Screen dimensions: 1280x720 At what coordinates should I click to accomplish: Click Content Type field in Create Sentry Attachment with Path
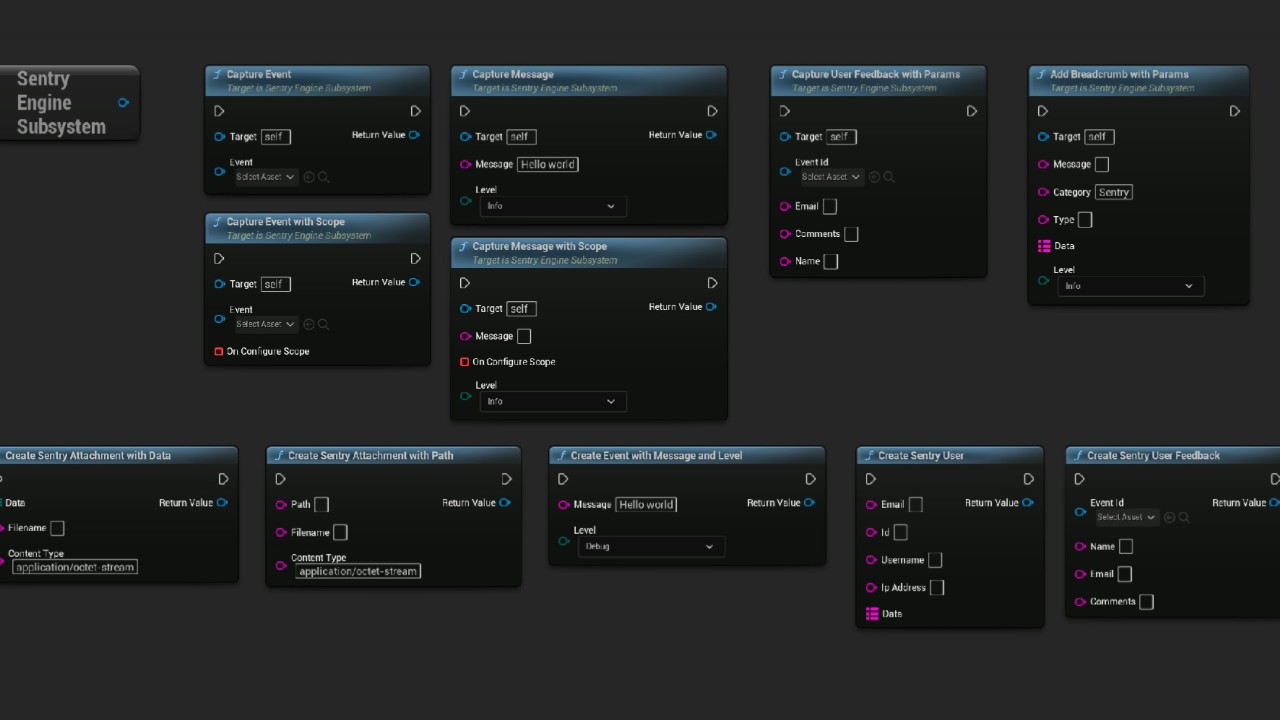(358, 571)
